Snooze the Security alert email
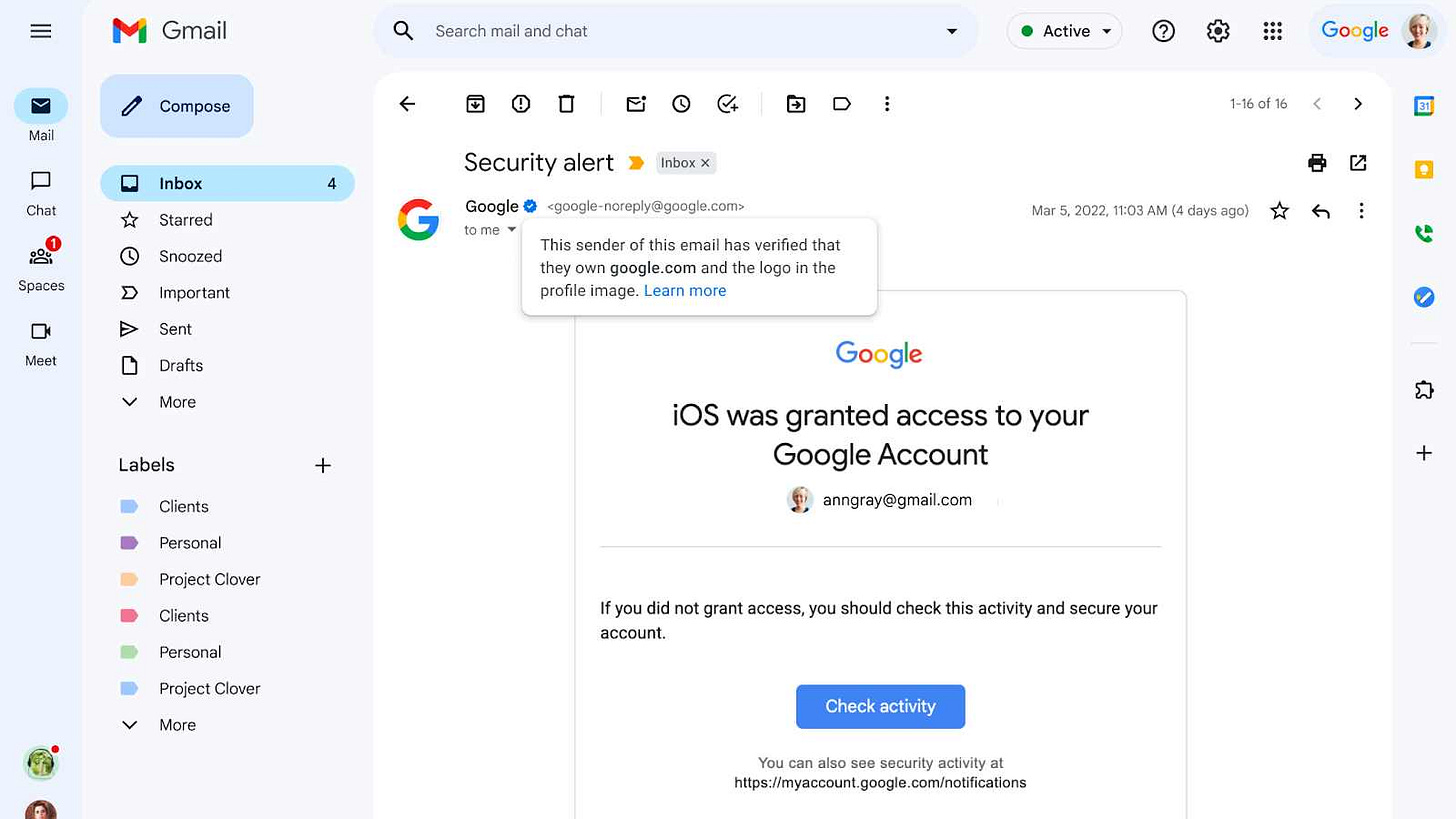 (681, 103)
